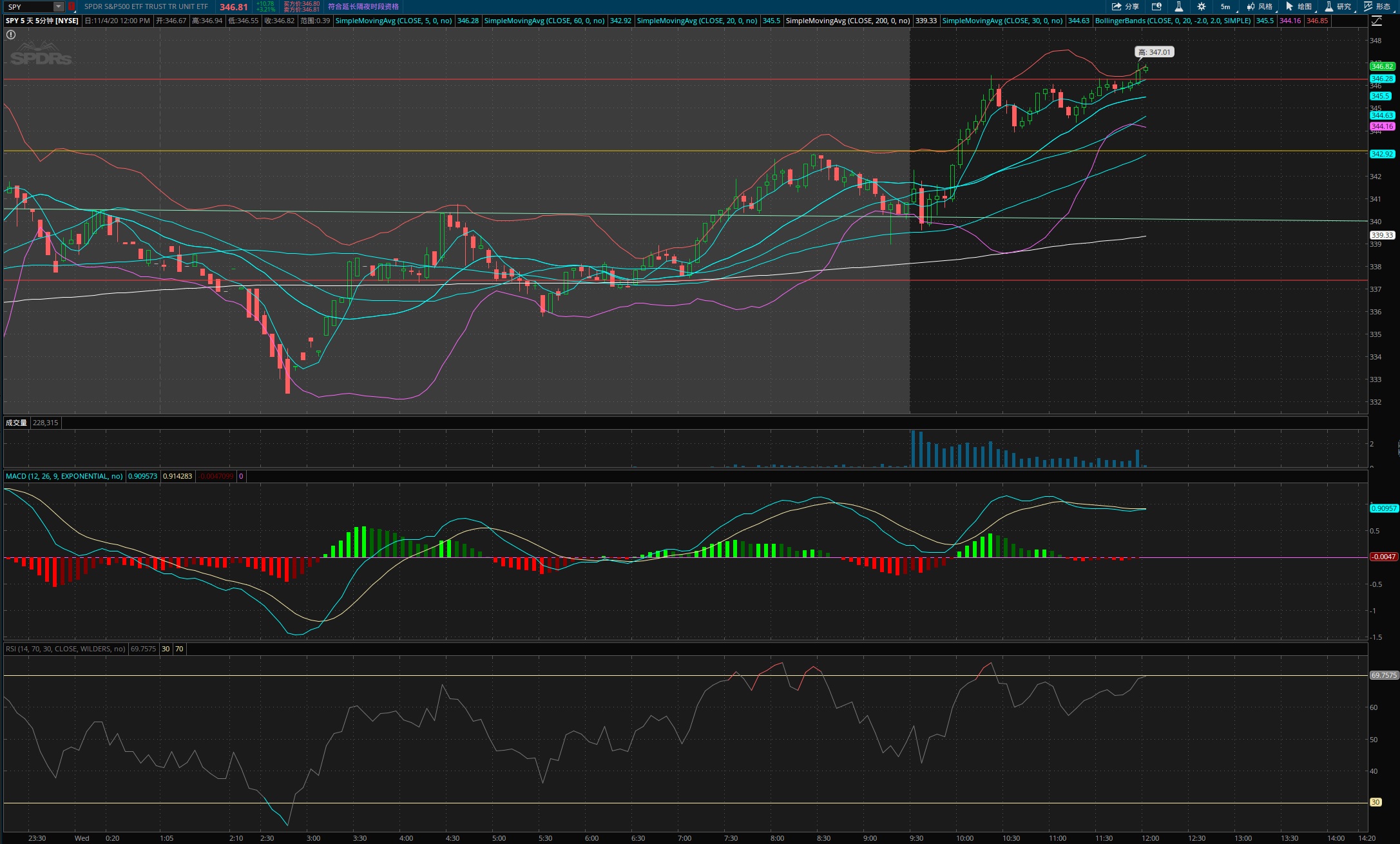Click the 高: 347.01 high price bubble
Image resolution: width=1400 pixels, height=844 pixels.
(1154, 52)
